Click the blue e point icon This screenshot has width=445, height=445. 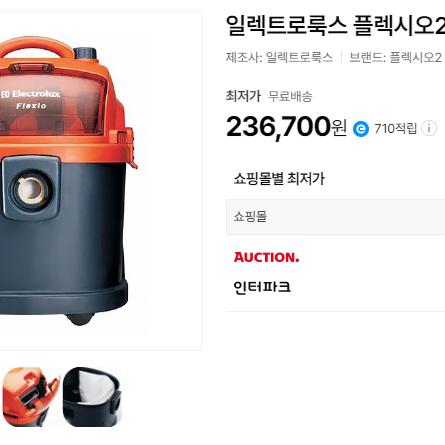(x=361, y=129)
